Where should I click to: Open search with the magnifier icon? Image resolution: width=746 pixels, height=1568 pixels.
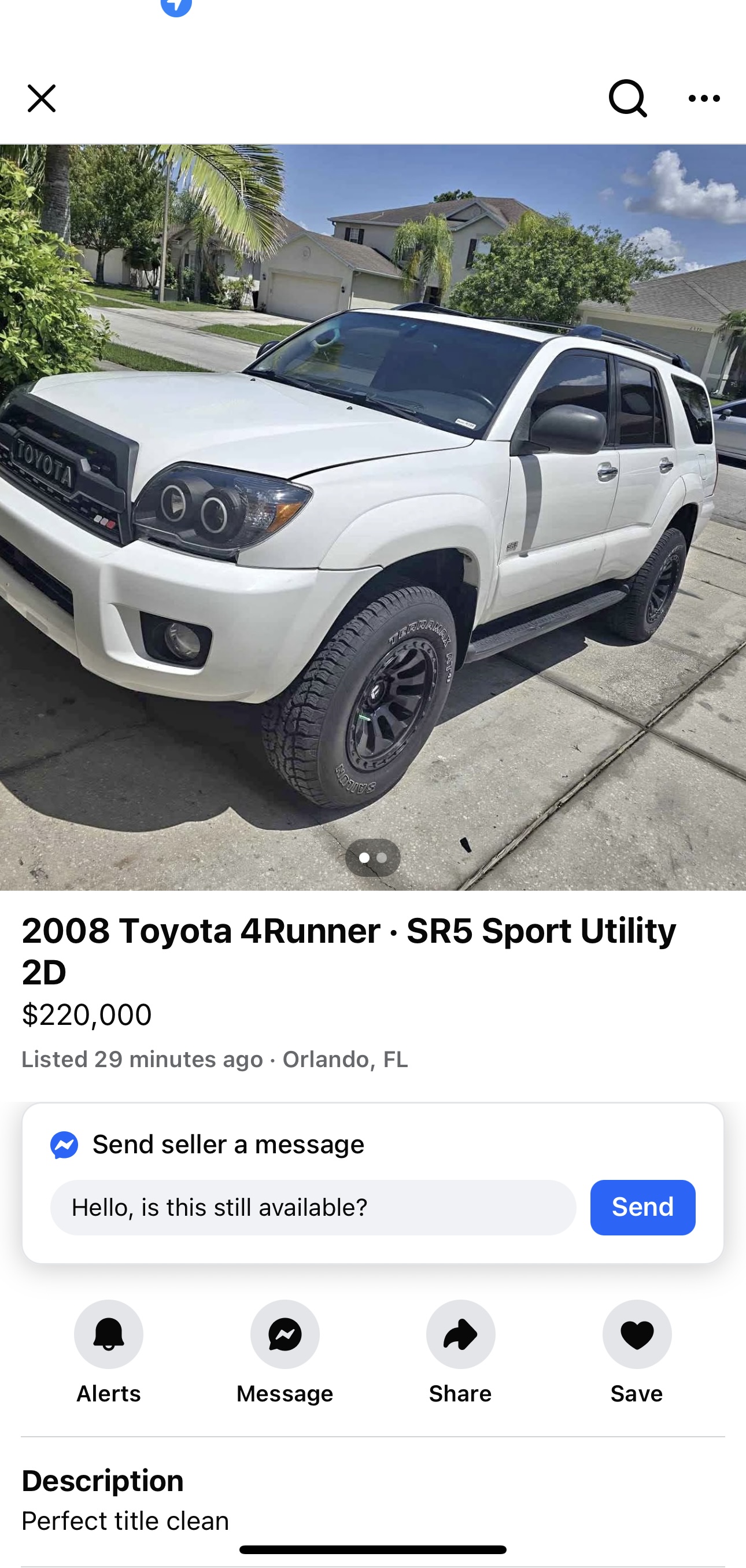pos(627,98)
